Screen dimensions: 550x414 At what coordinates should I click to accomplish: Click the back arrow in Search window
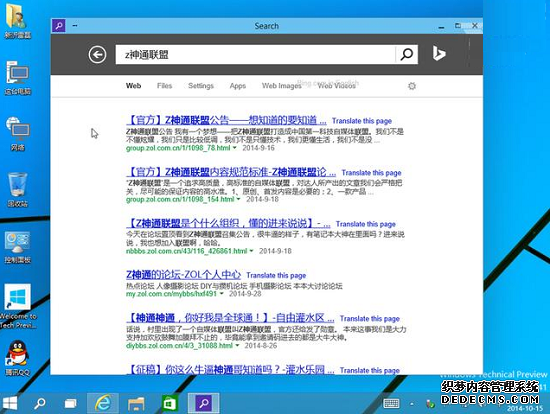[x=97, y=54]
